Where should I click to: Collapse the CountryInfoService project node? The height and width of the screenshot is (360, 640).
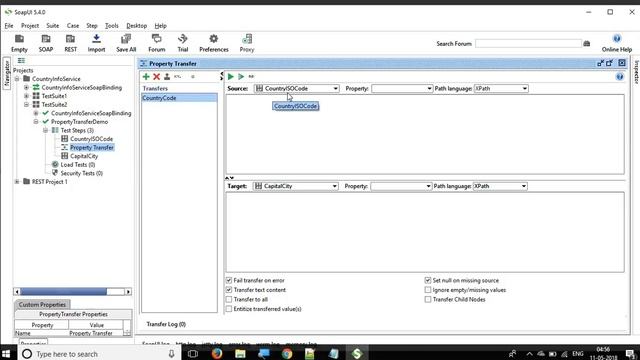[17, 79]
